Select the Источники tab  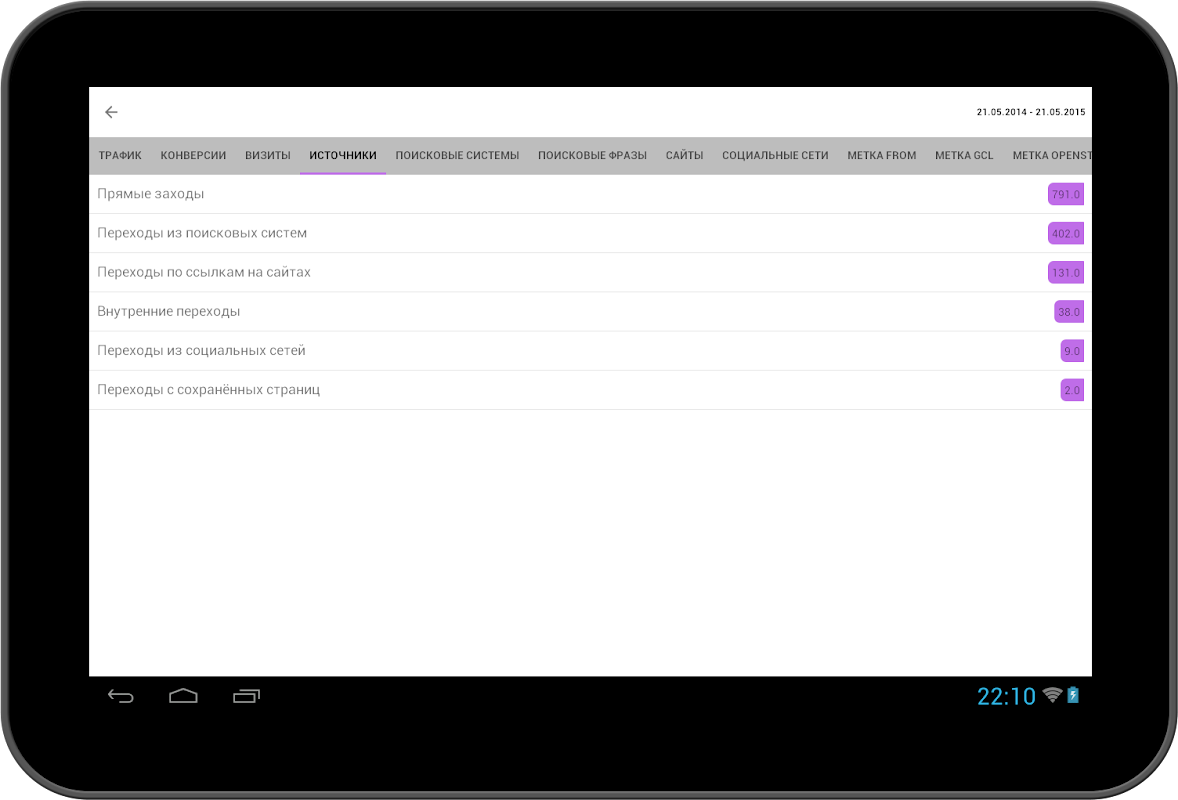pos(343,155)
